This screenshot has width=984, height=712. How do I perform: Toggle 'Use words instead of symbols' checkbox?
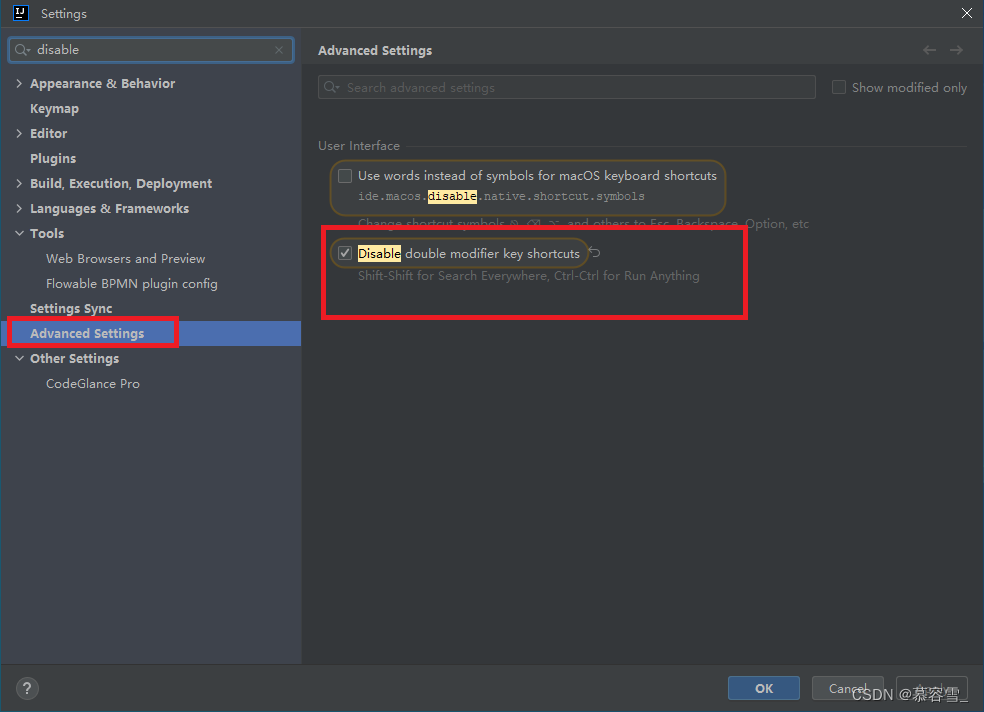click(345, 176)
